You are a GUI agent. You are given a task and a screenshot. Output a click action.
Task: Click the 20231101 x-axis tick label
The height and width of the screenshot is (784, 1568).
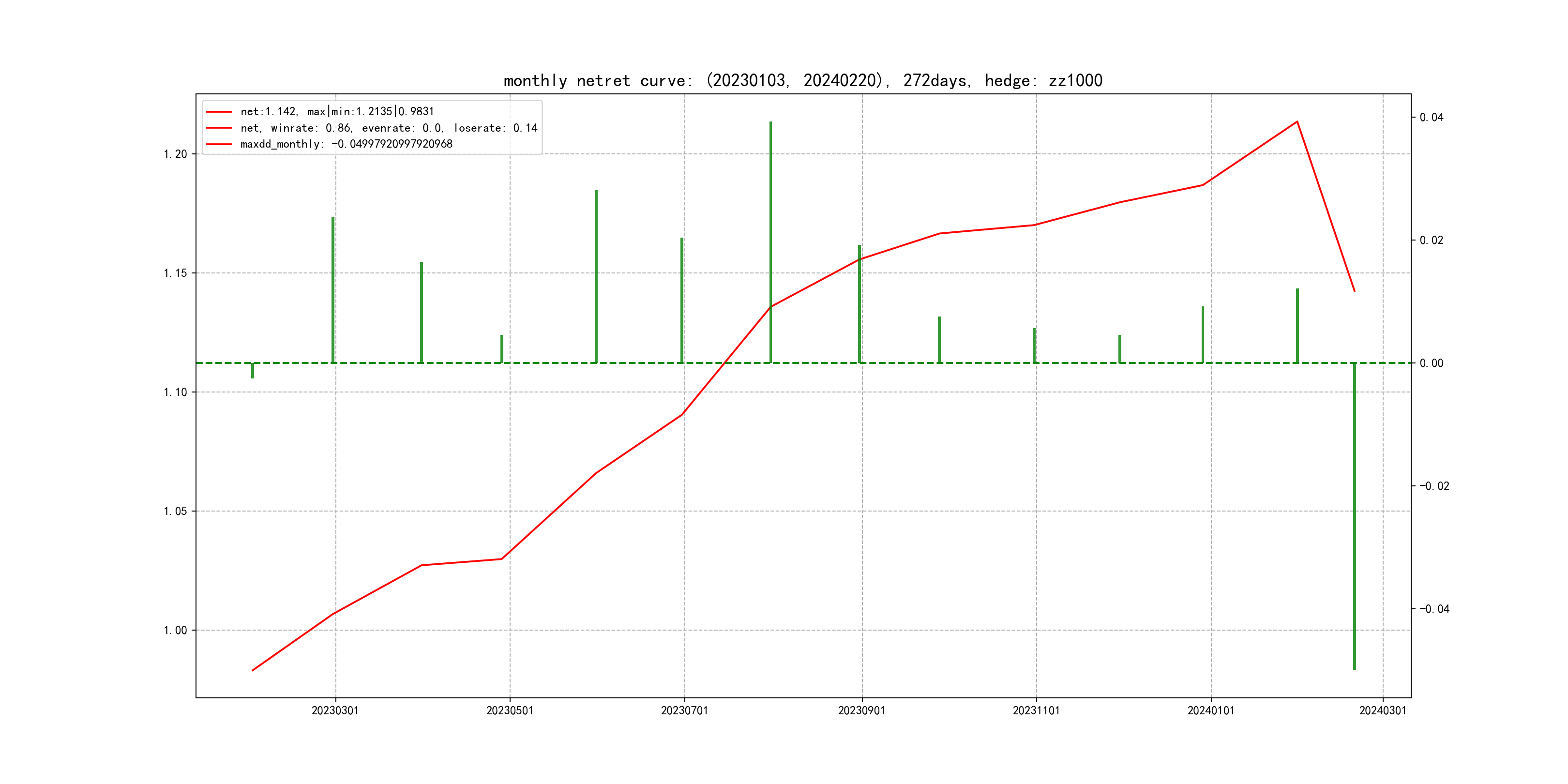pos(1036,711)
